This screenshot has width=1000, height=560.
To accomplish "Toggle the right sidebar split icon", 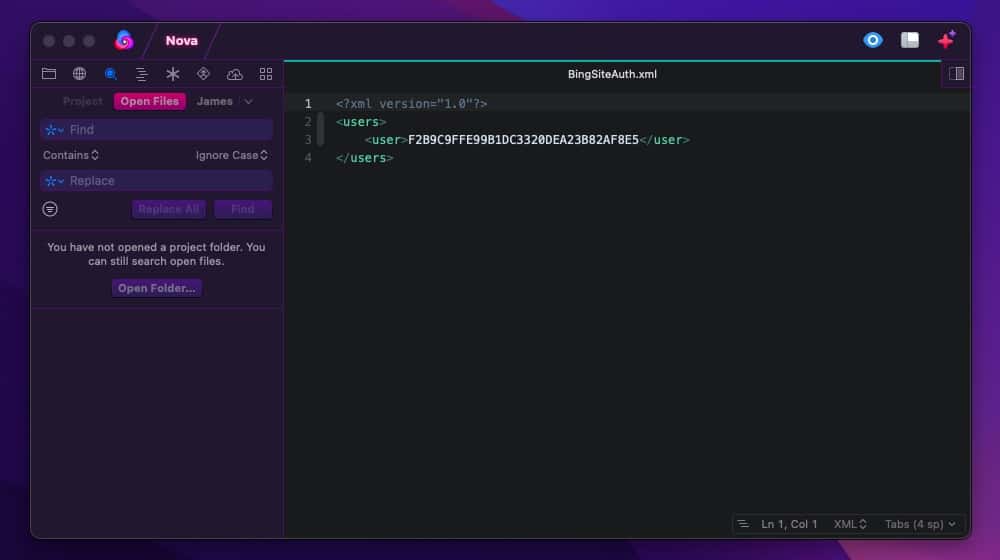I will 957,74.
